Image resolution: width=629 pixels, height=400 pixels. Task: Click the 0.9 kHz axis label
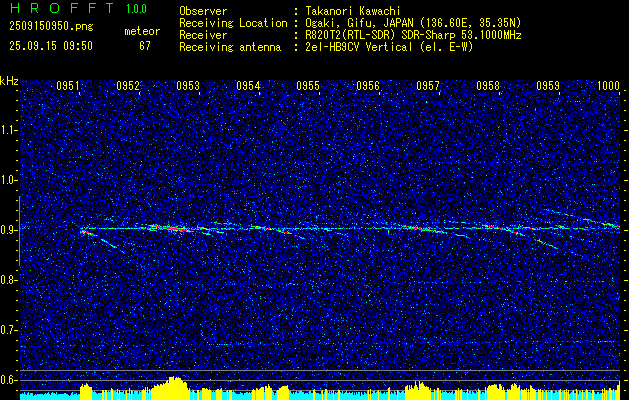coord(8,230)
